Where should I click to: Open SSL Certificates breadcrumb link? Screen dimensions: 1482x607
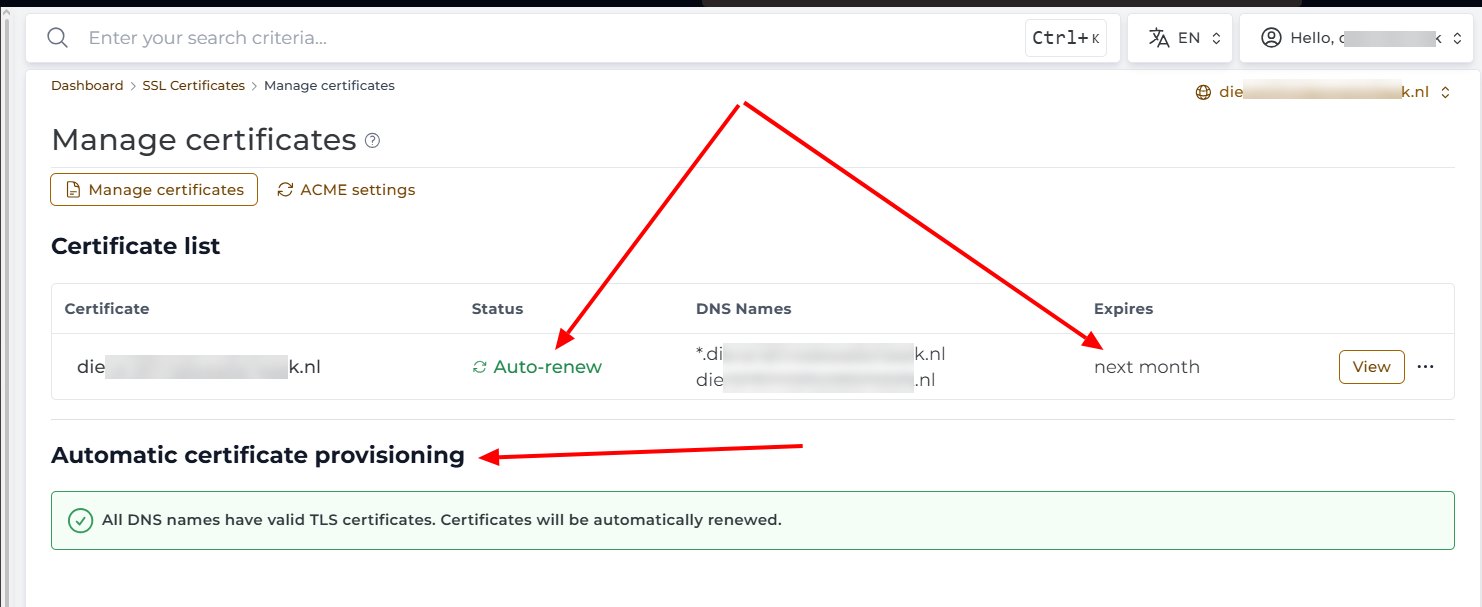click(194, 86)
